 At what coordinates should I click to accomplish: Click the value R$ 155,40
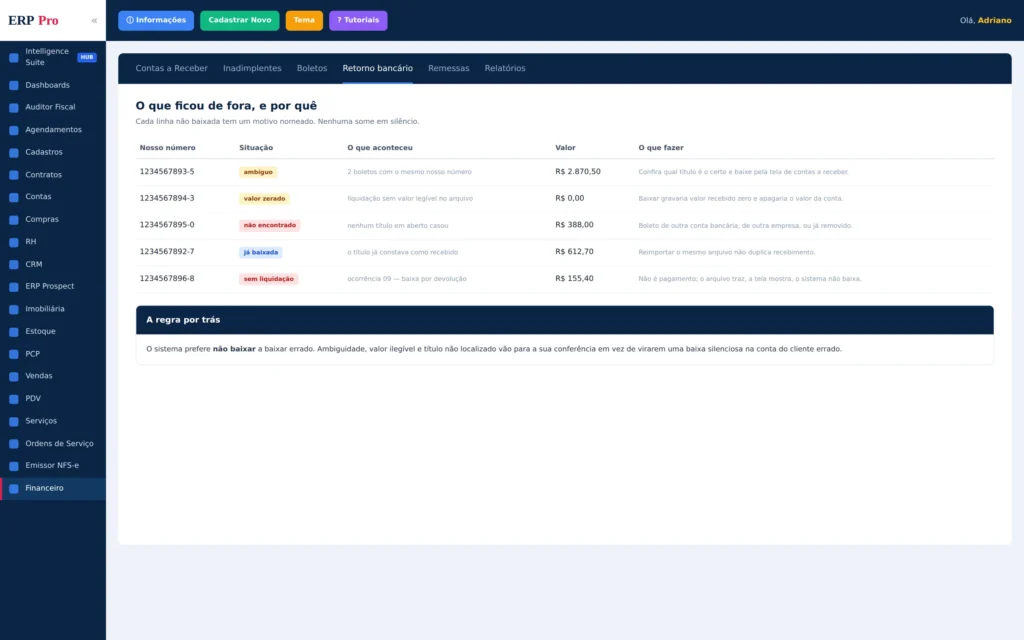tap(574, 279)
